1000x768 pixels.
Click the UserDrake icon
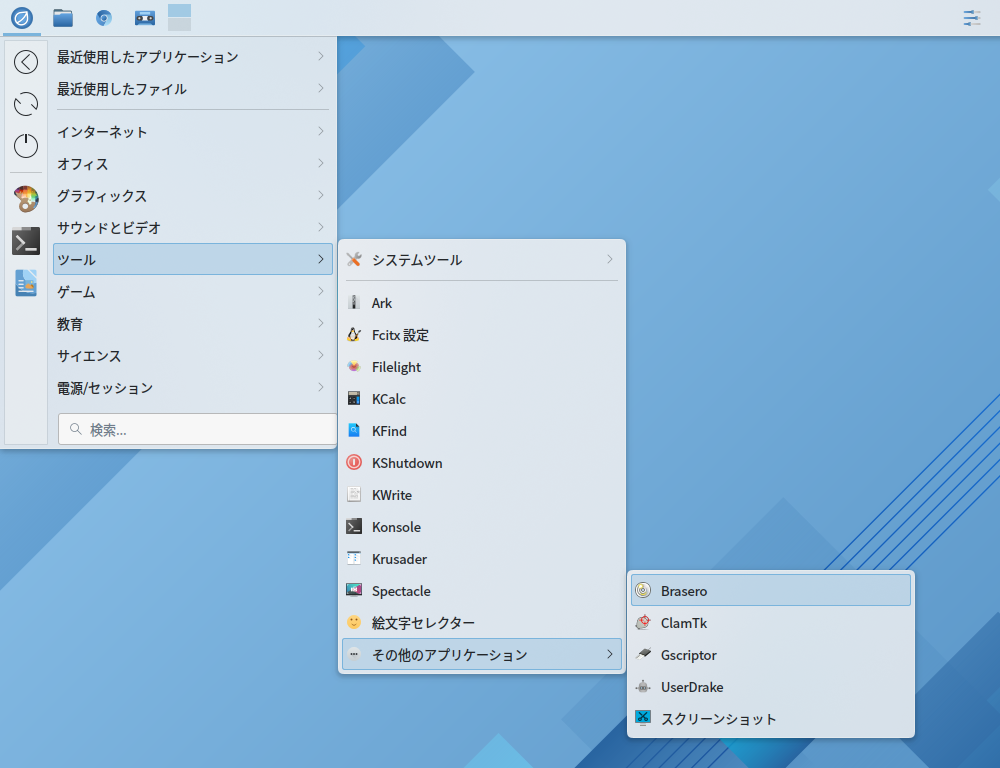pos(643,687)
